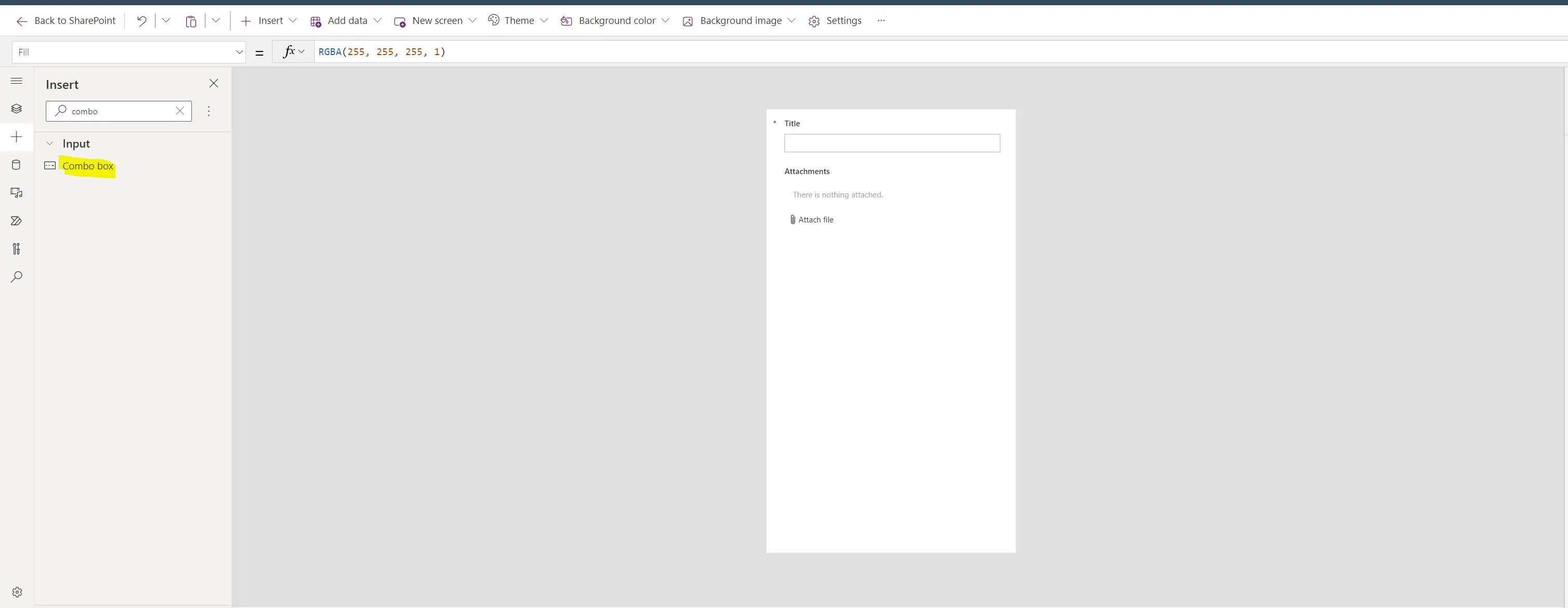Image resolution: width=1568 pixels, height=608 pixels.
Task: Open authoring settings via the bottom gear icon
Action: tap(17, 591)
